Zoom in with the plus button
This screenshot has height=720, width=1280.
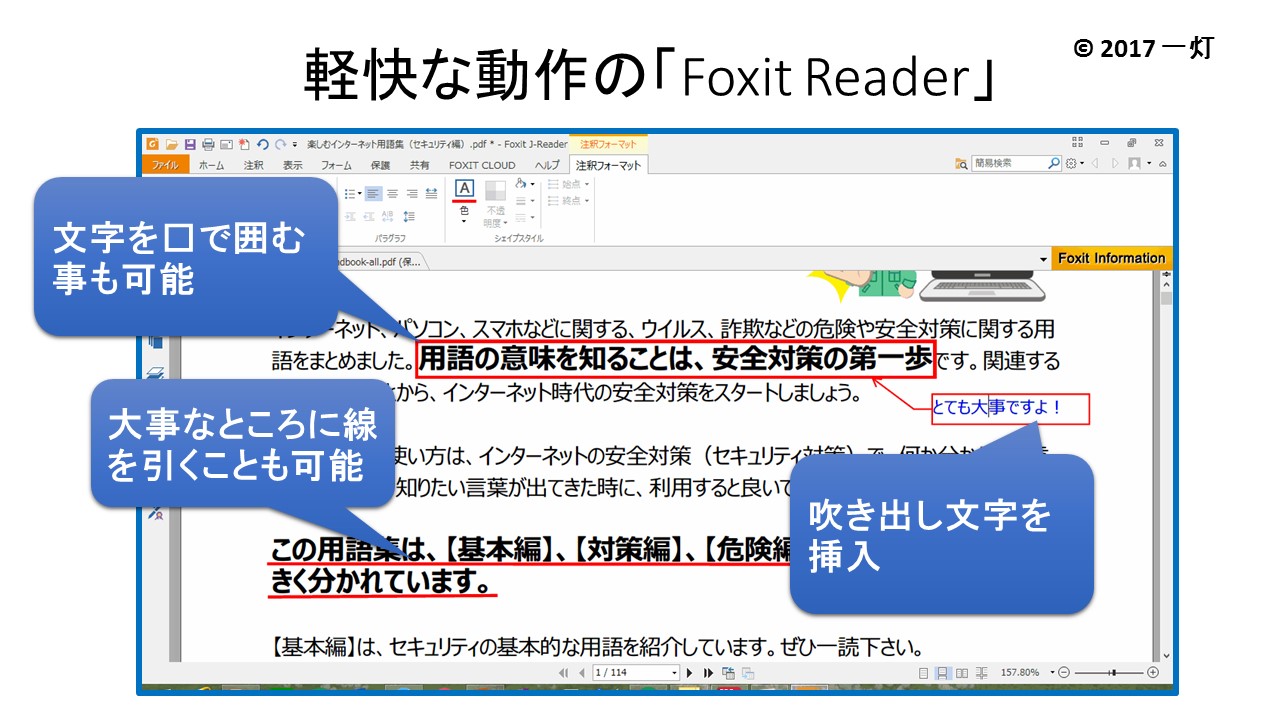pos(1153,673)
